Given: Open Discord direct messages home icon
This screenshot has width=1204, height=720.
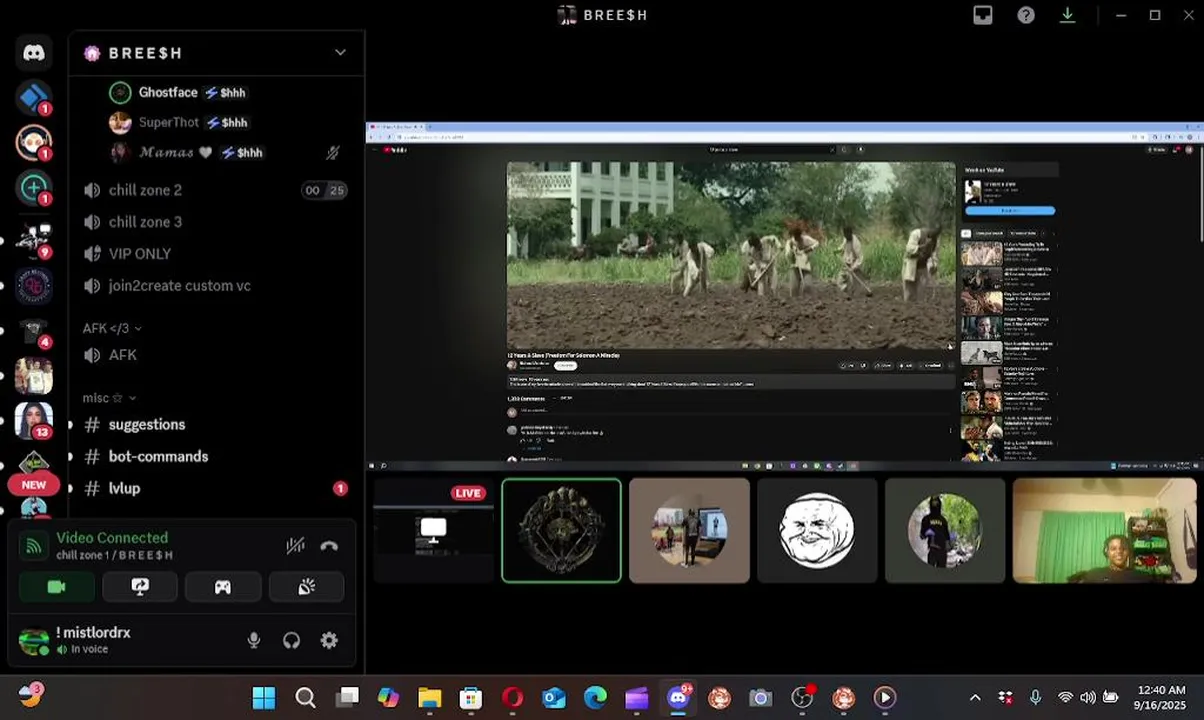Looking at the screenshot, I should point(34,53).
